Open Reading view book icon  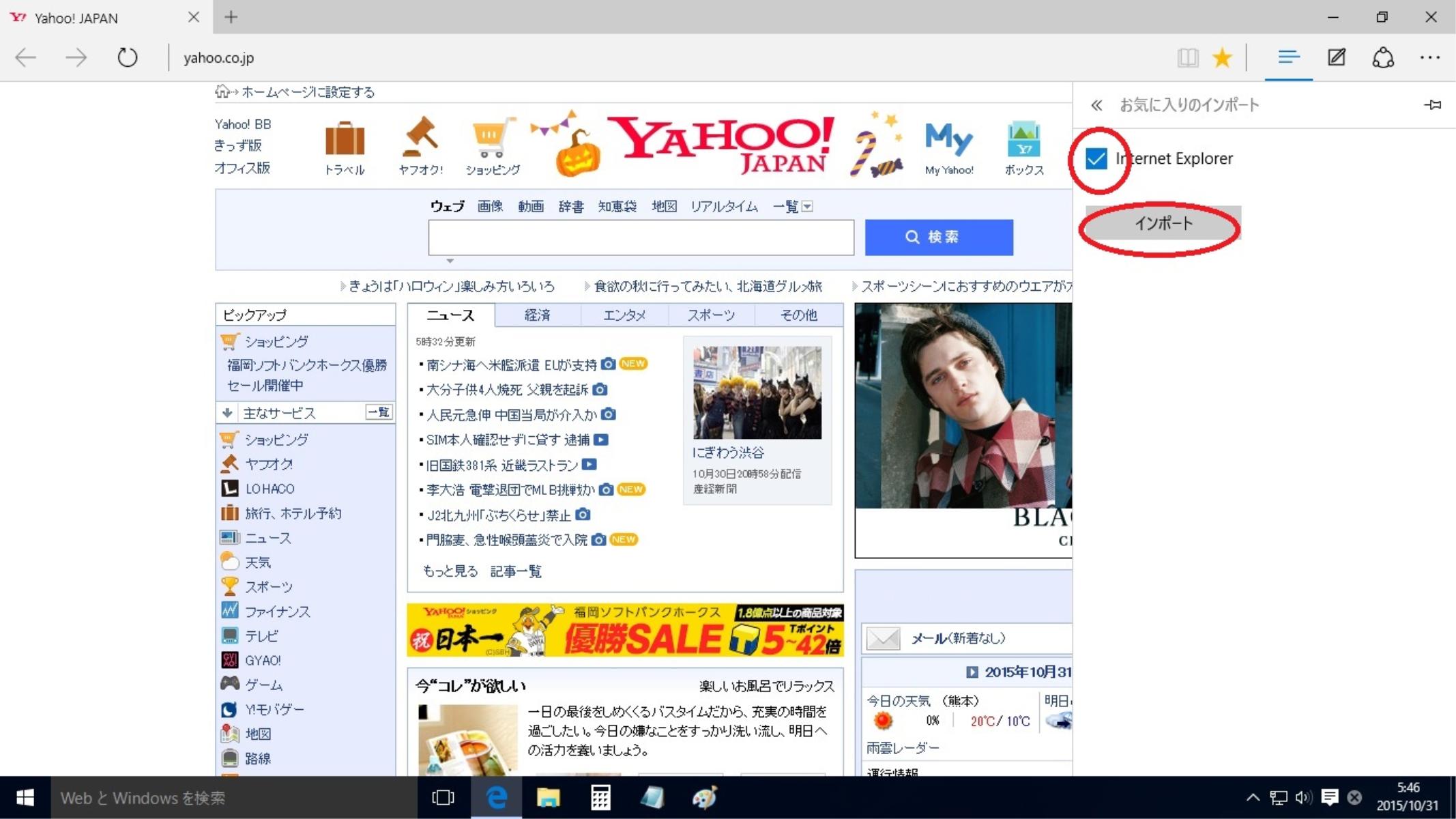pyautogui.click(x=1188, y=57)
